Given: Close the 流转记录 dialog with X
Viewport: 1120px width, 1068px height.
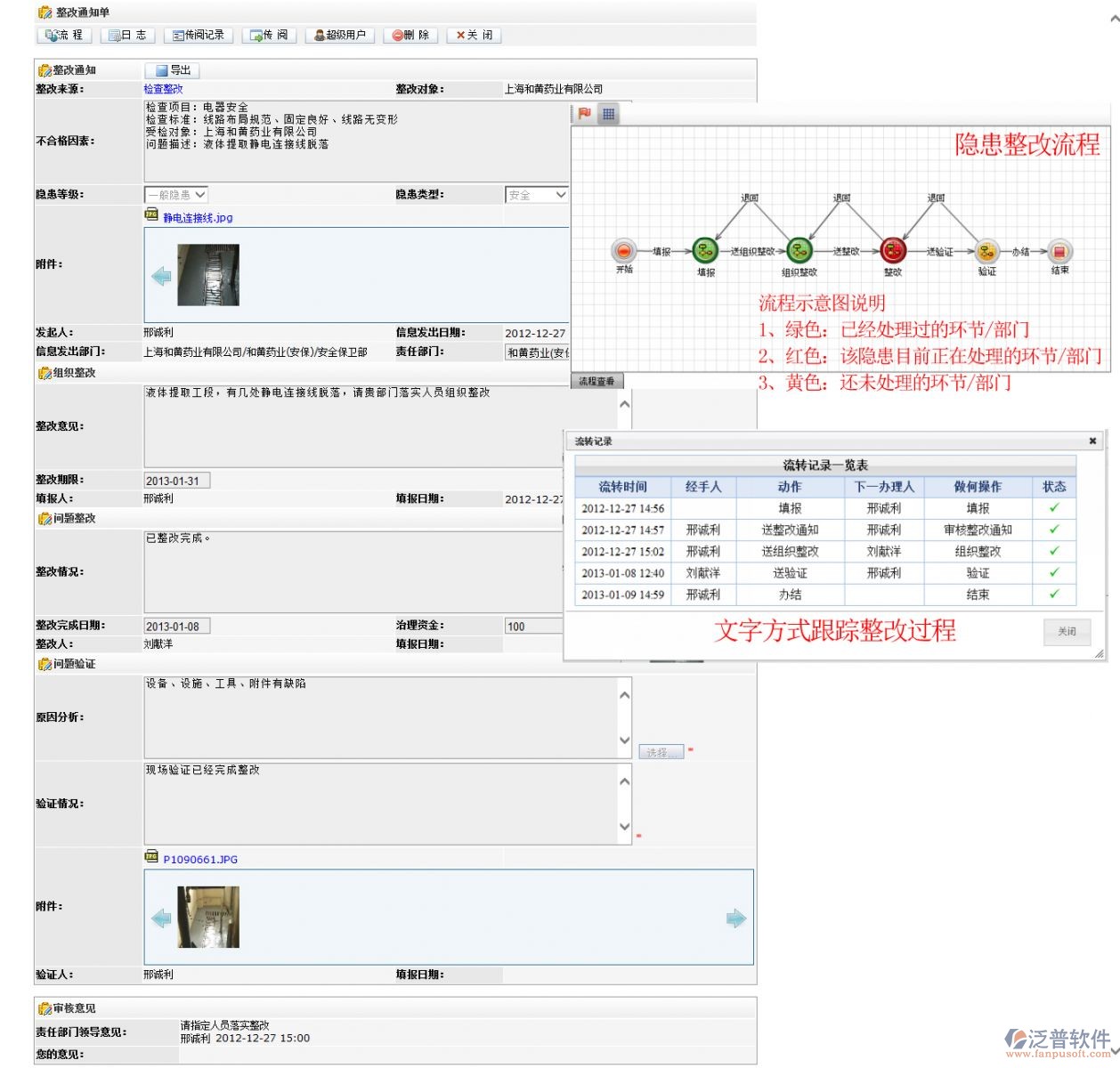Looking at the screenshot, I should click(x=1092, y=441).
